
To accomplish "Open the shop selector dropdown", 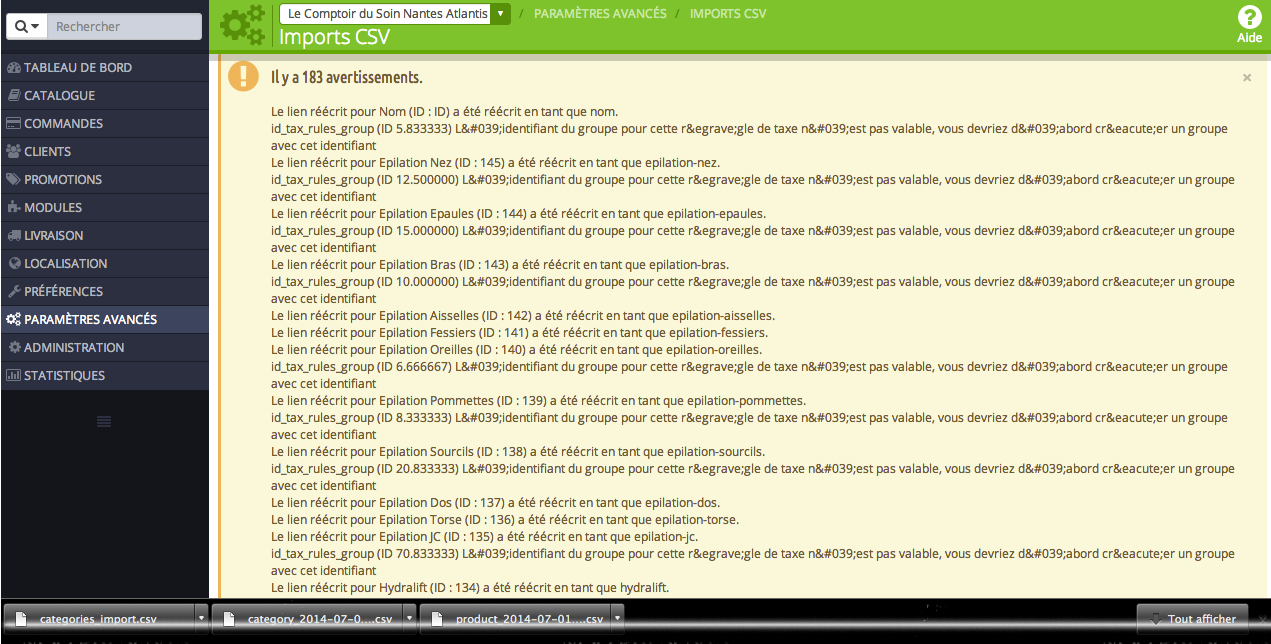I will (x=395, y=14).
